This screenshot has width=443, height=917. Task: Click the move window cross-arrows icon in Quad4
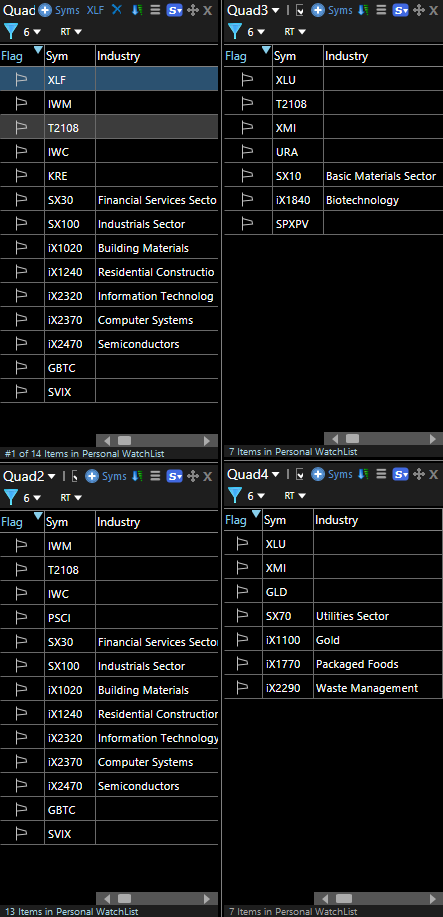(x=418, y=474)
